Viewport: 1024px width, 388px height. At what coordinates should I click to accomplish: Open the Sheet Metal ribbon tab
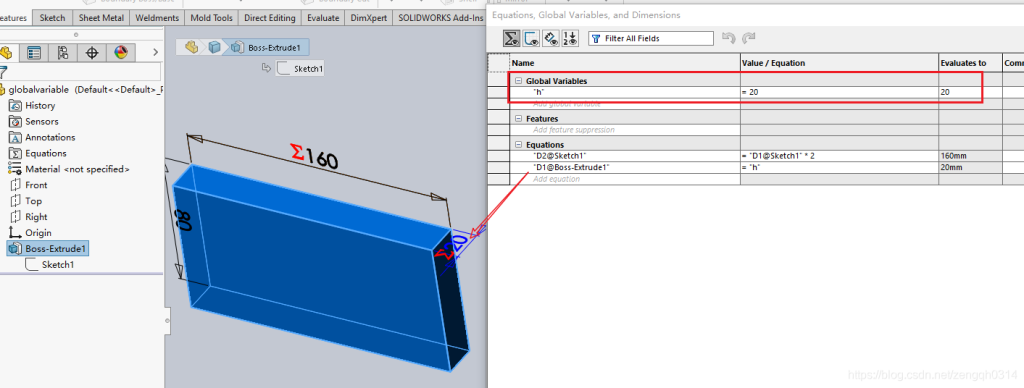coord(101,18)
